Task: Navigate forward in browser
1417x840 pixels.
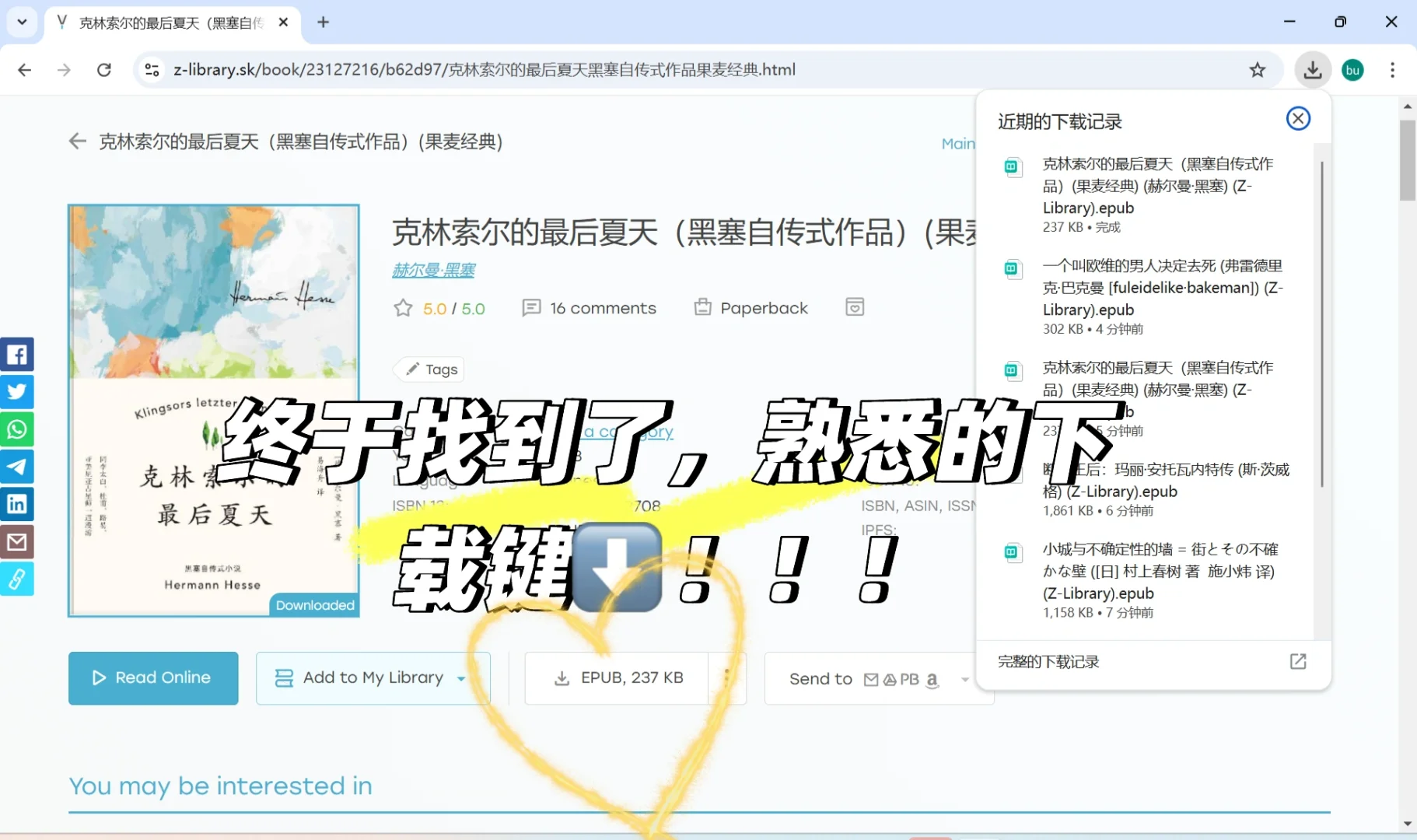Action: coord(64,70)
